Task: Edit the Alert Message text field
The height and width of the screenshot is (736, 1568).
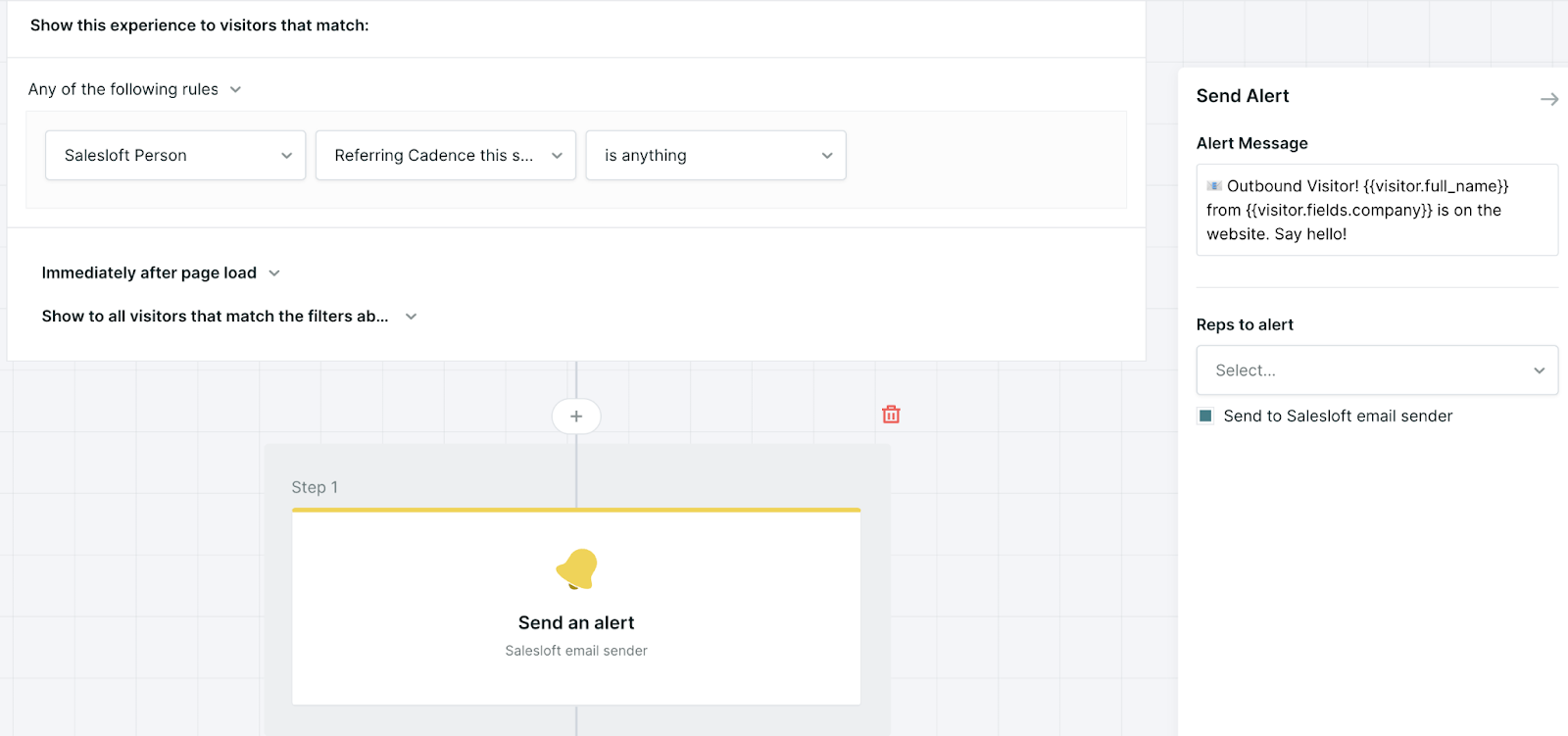Action: click(x=1377, y=210)
